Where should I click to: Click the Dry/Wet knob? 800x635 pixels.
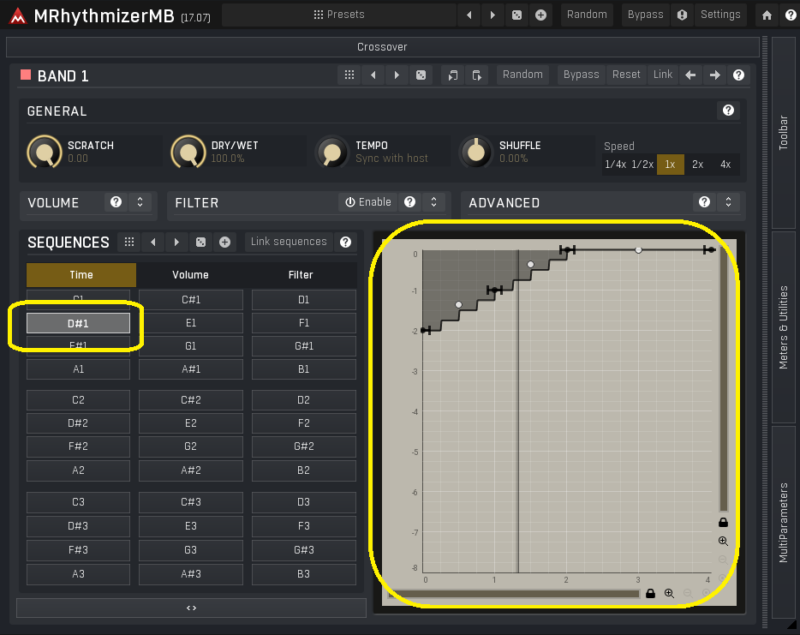(x=187, y=152)
